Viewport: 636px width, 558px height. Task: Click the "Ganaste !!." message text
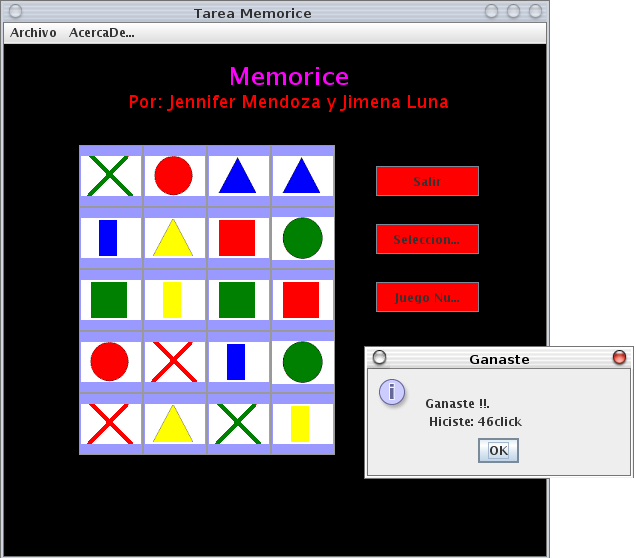(x=458, y=404)
